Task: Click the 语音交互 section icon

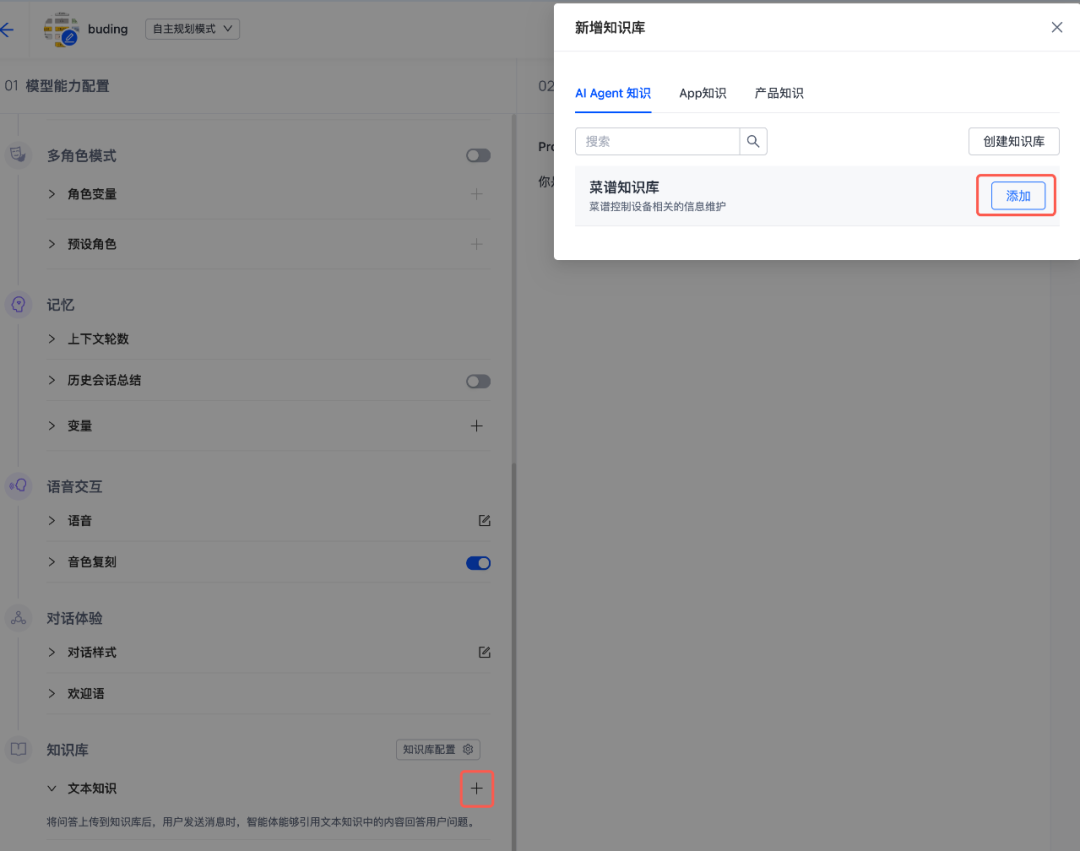Action: 19,486
